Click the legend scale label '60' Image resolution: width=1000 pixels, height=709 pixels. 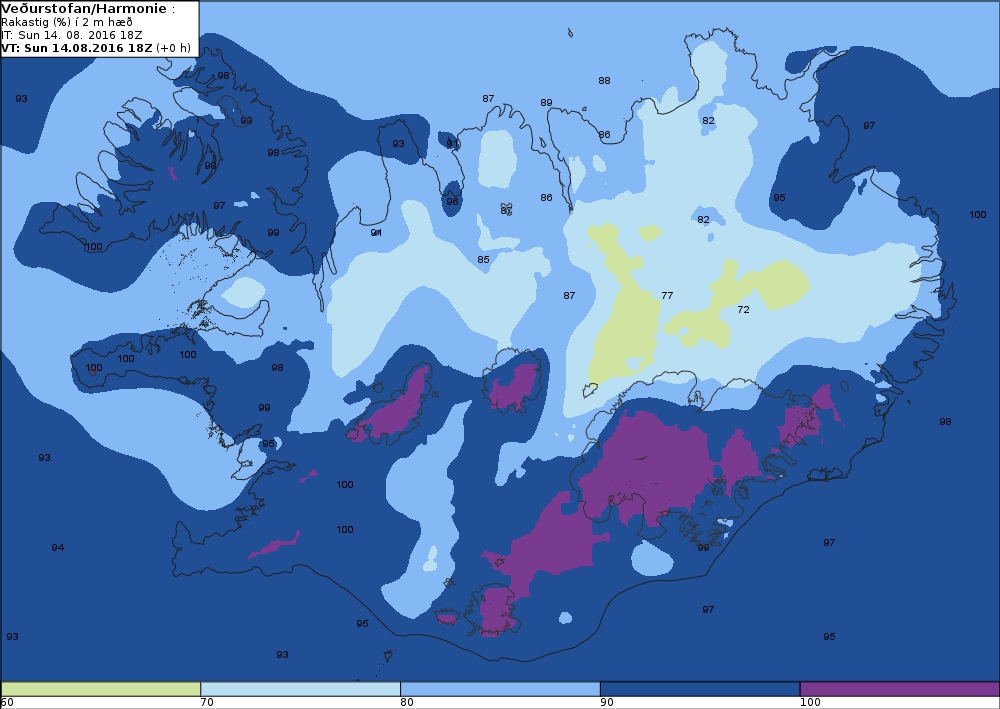click(7, 702)
